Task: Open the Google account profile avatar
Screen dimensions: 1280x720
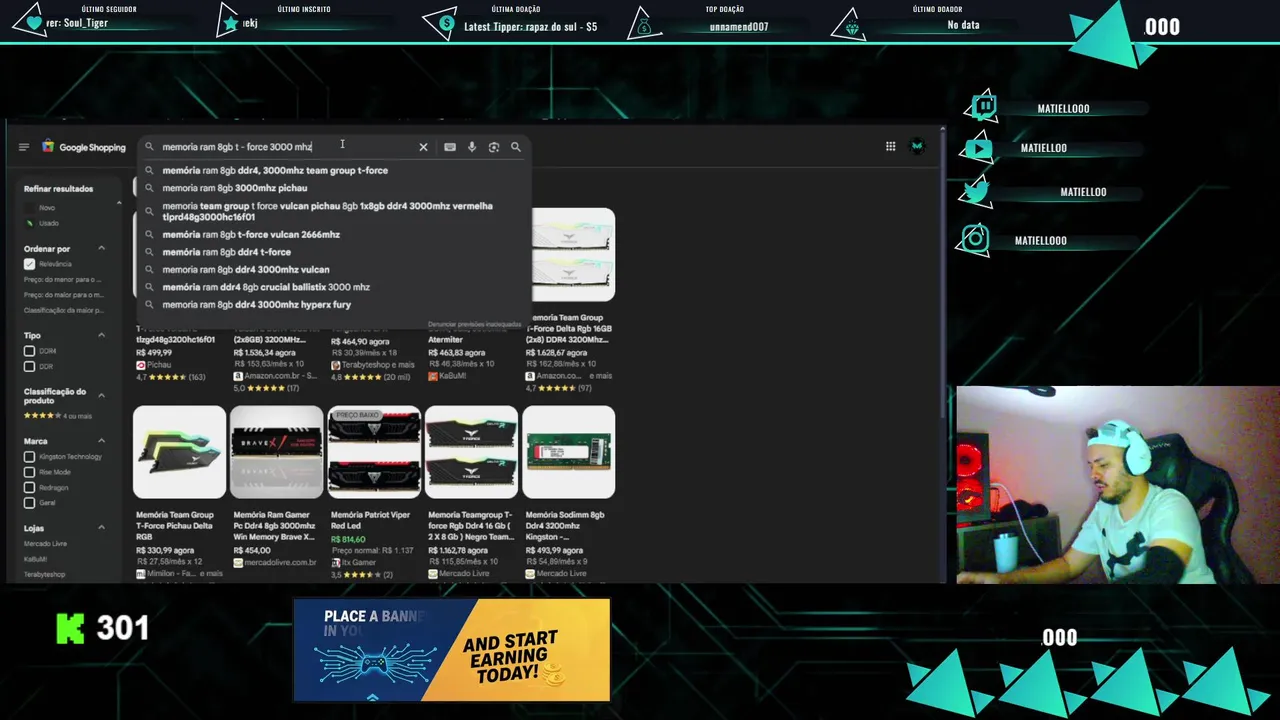Action: (917, 146)
